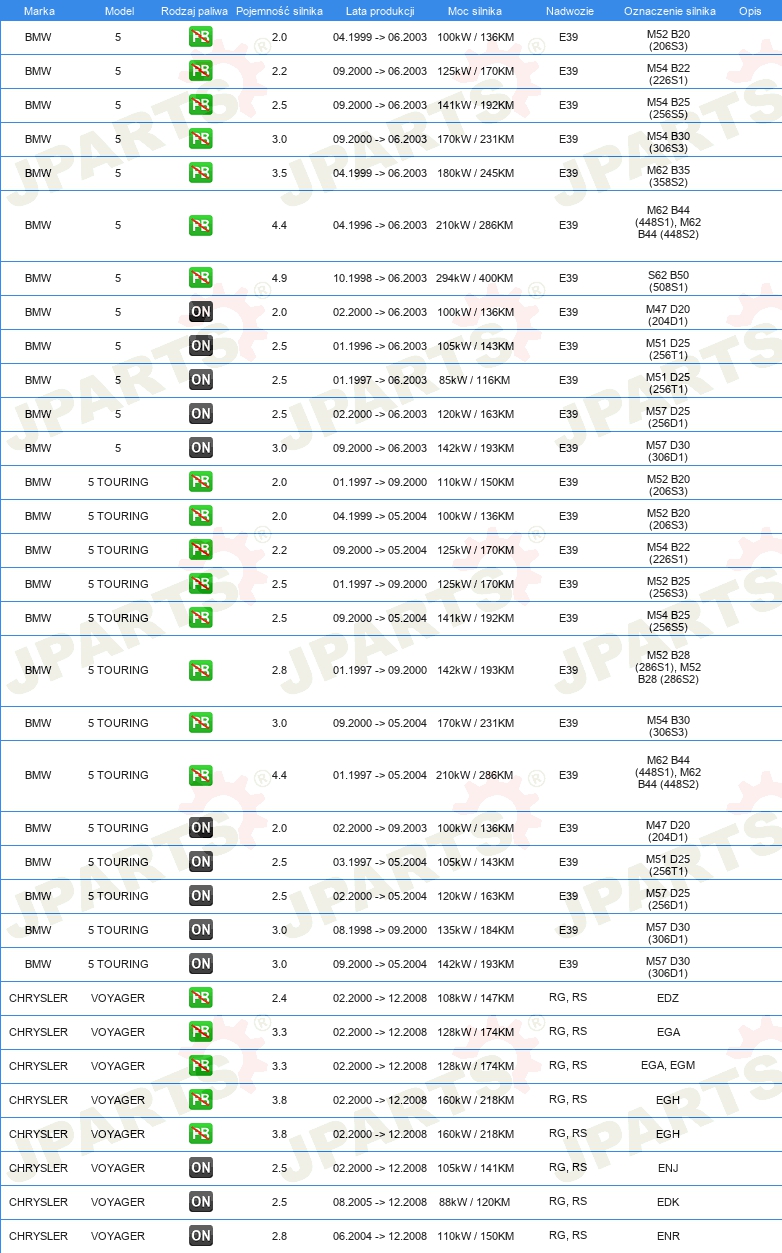Screen dimensions: 782x1253
Task: Select the 105kW / 141KM power cell
Action: pyautogui.click(x=475, y=1168)
